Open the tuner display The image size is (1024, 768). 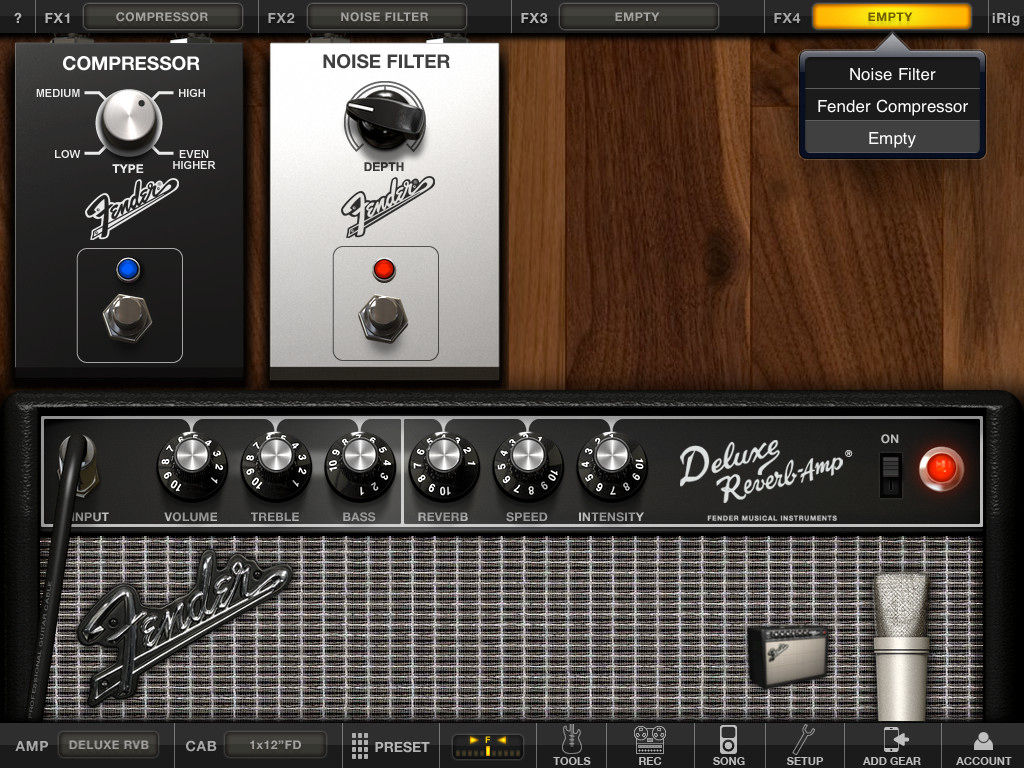coord(488,746)
